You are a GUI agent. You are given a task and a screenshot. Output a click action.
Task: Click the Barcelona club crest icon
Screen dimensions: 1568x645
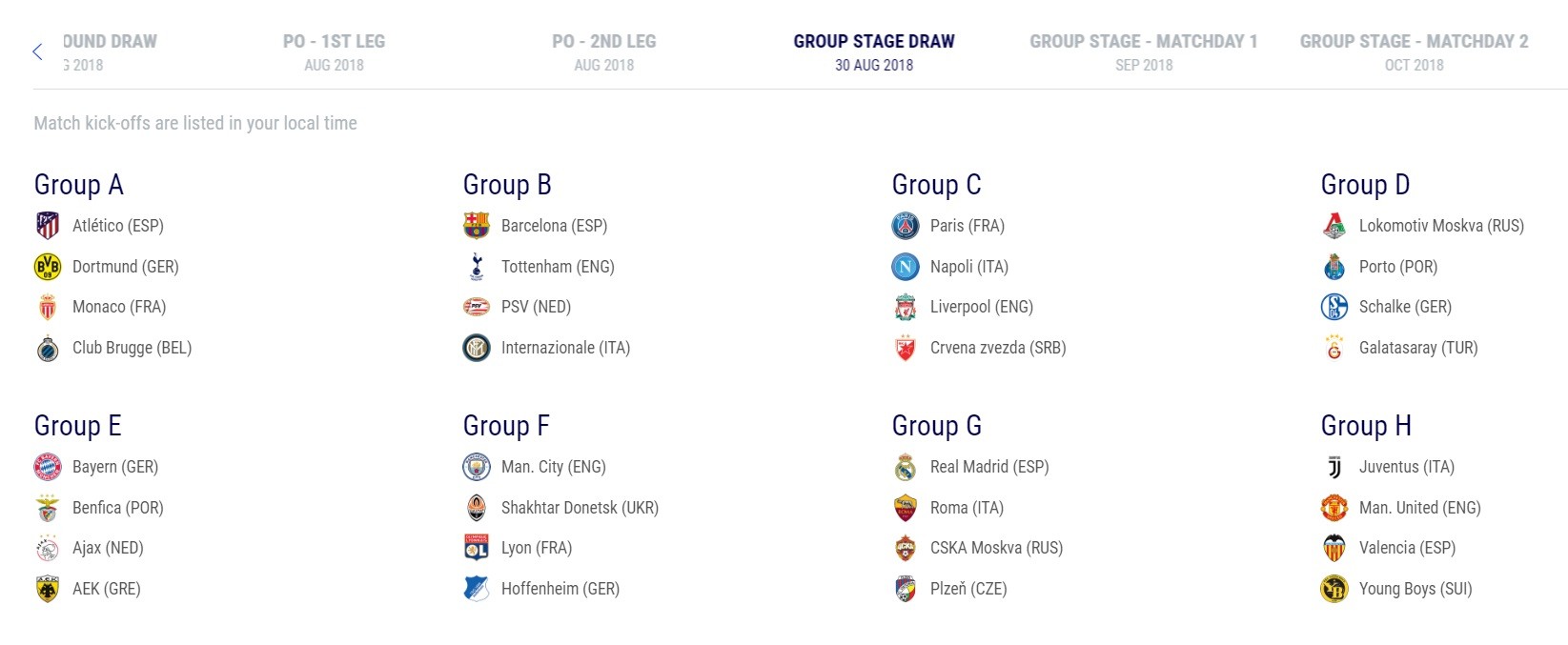[x=477, y=226]
